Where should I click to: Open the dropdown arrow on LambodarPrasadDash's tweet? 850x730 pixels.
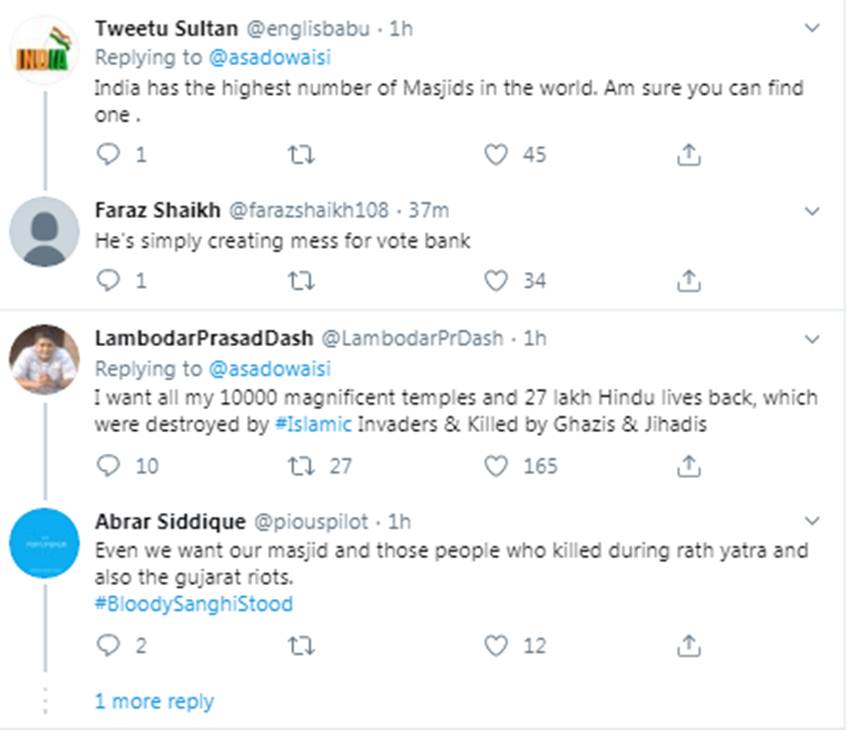[812, 339]
